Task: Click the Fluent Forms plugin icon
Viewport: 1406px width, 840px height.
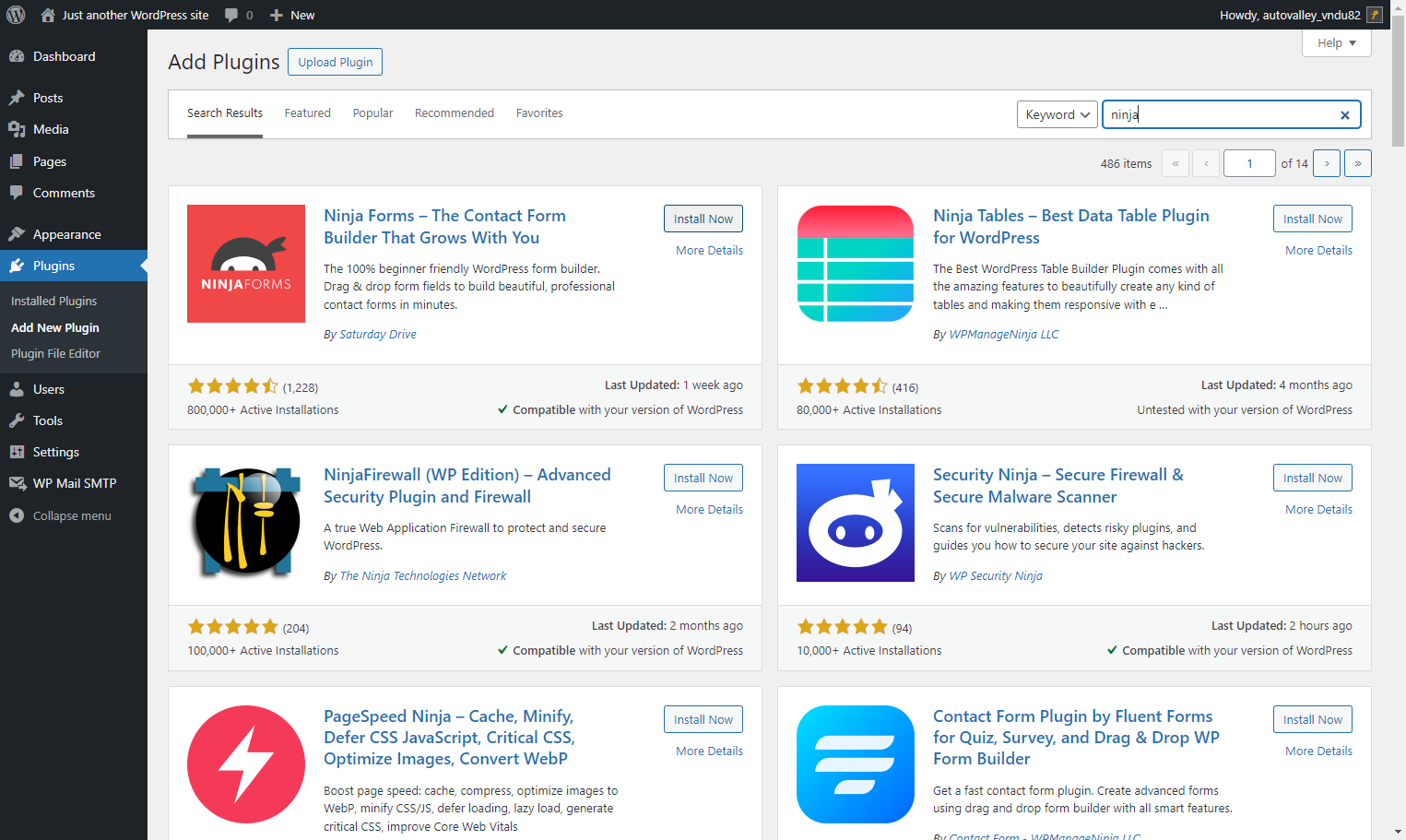Action: coord(856,764)
